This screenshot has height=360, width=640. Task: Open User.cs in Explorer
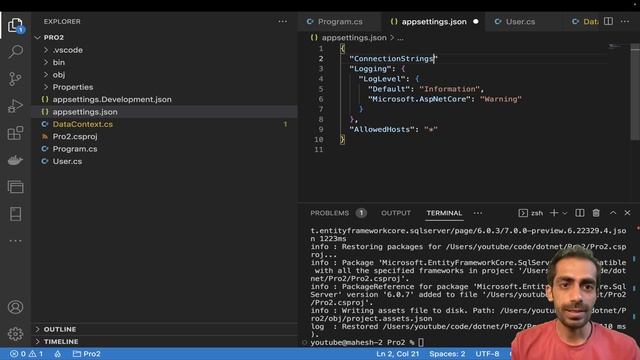pyautogui.click(x=67, y=161)
